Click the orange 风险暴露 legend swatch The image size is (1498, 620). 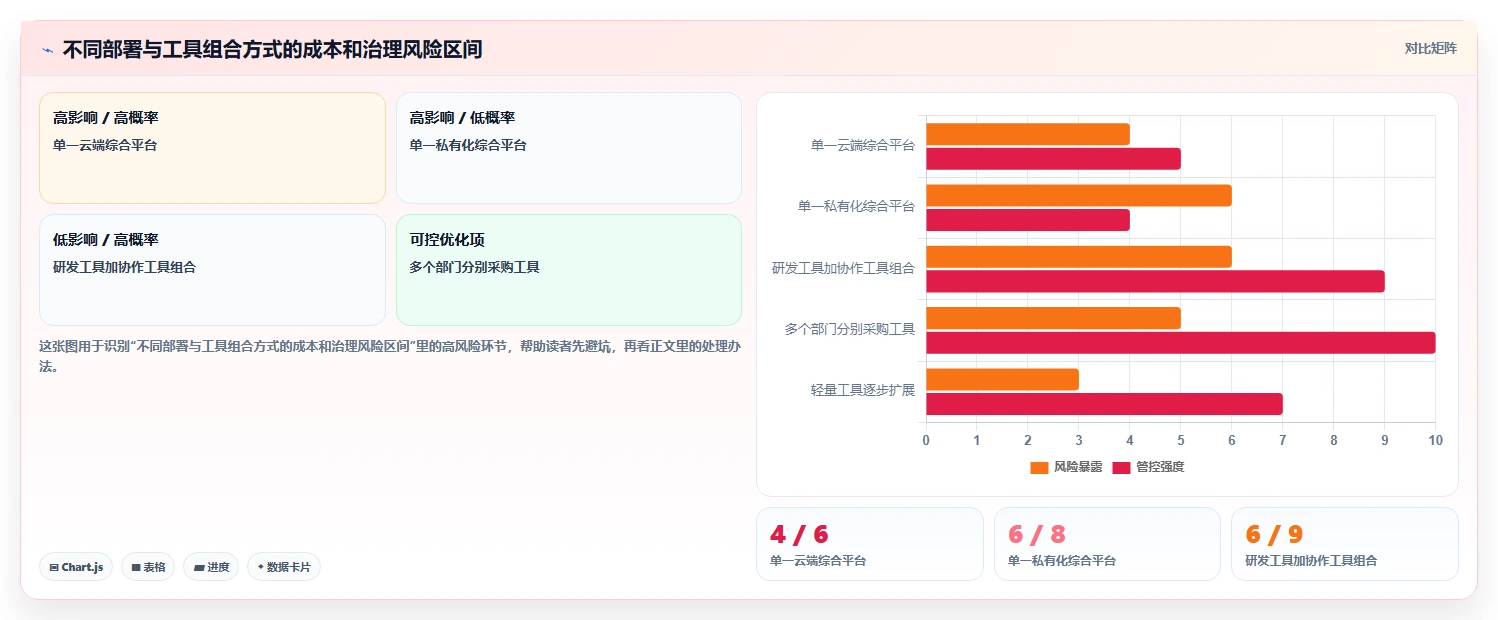click(x=1040, y=467)
